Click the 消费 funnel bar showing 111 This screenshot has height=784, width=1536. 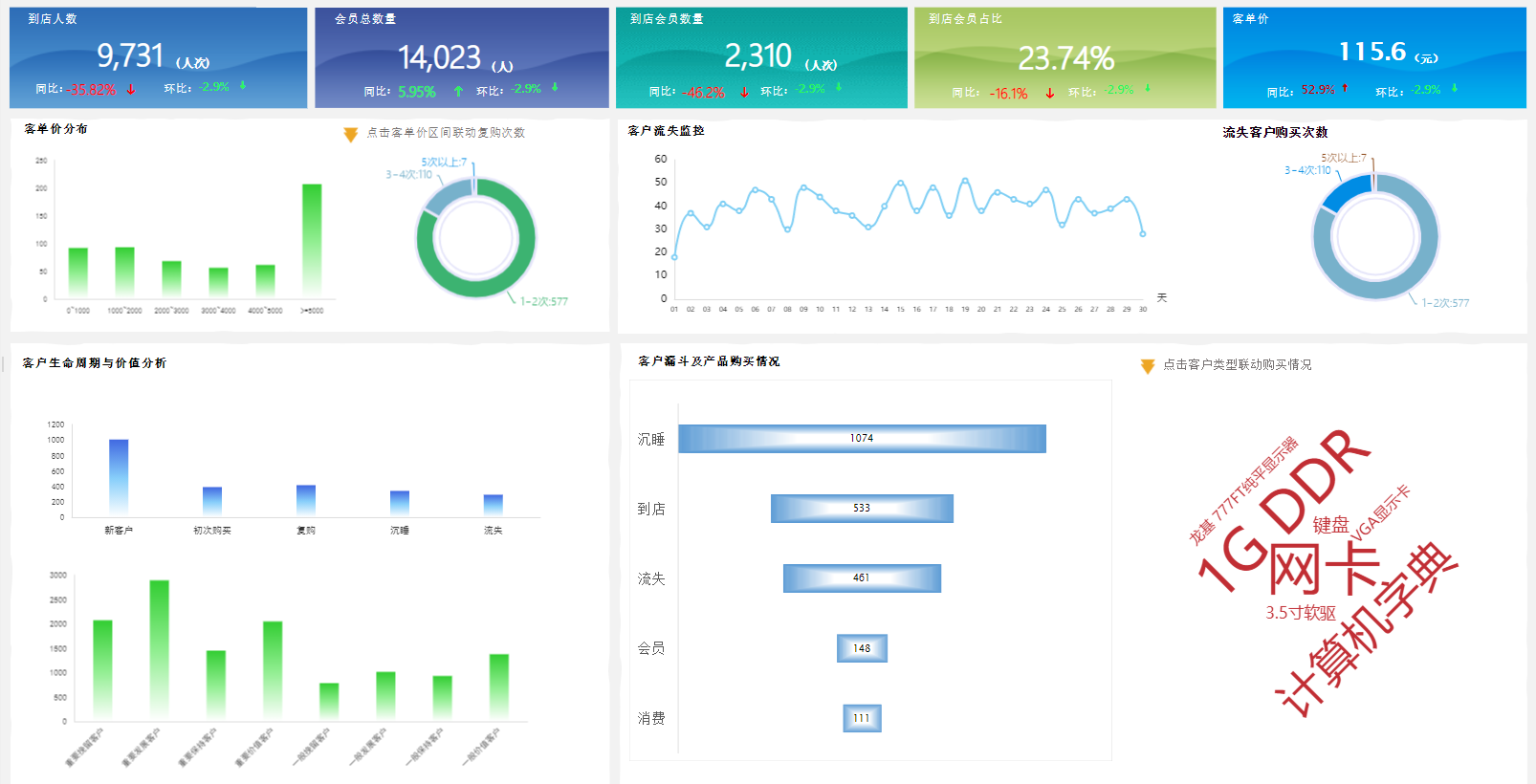tap(862, 718)
